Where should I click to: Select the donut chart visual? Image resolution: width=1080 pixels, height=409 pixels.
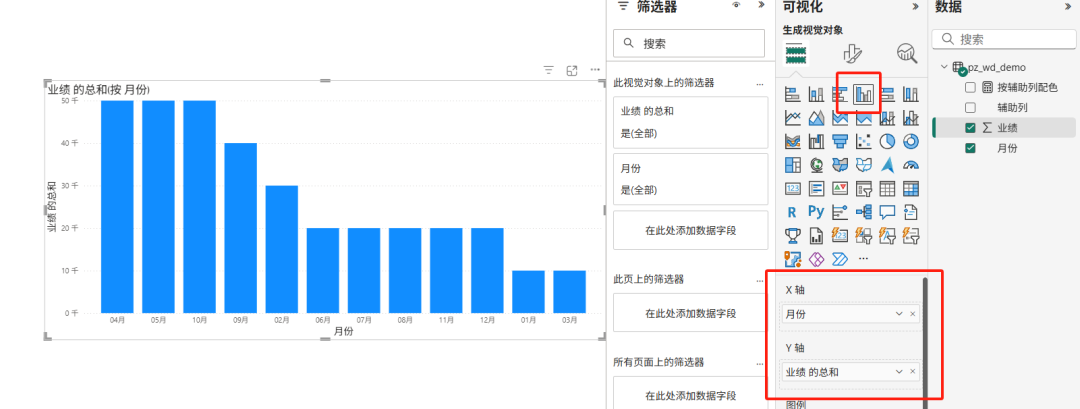911,142
